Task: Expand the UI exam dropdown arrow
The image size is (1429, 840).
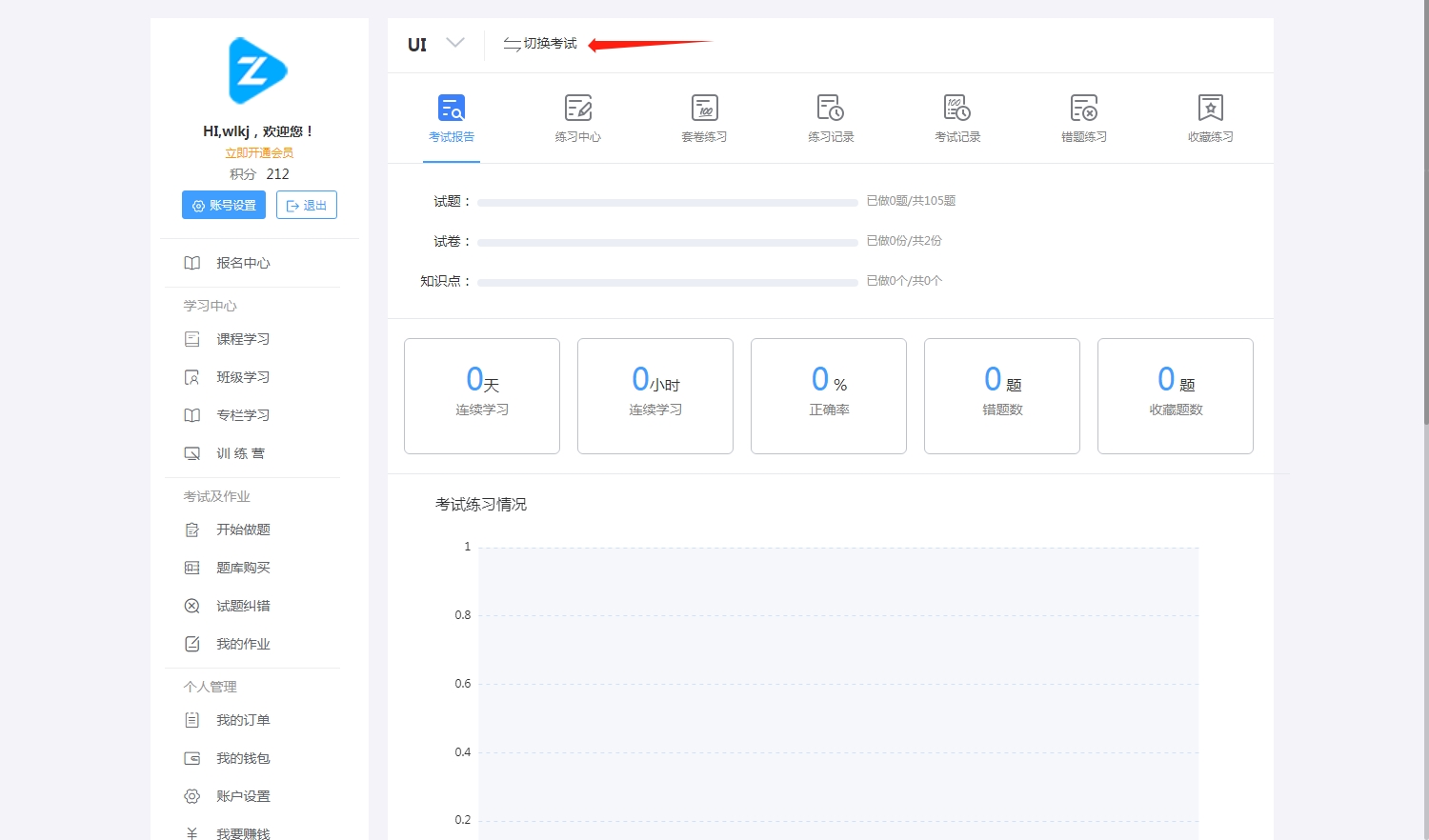Action: (x=455, y=43)
